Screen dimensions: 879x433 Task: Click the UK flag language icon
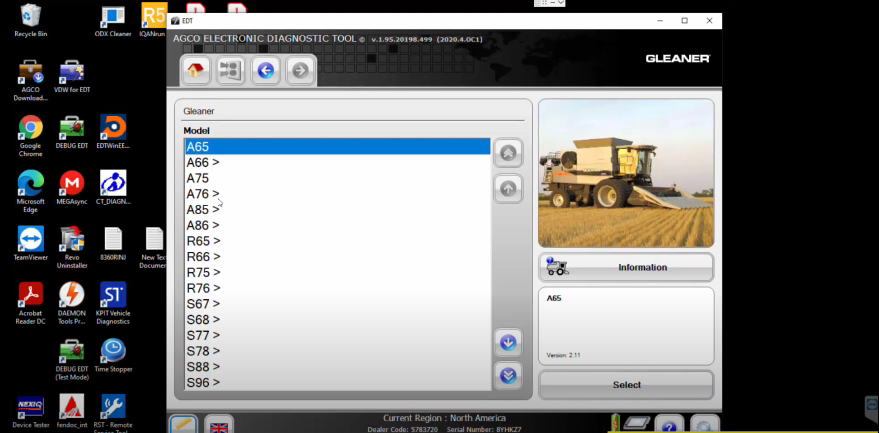tap(218, 425)
